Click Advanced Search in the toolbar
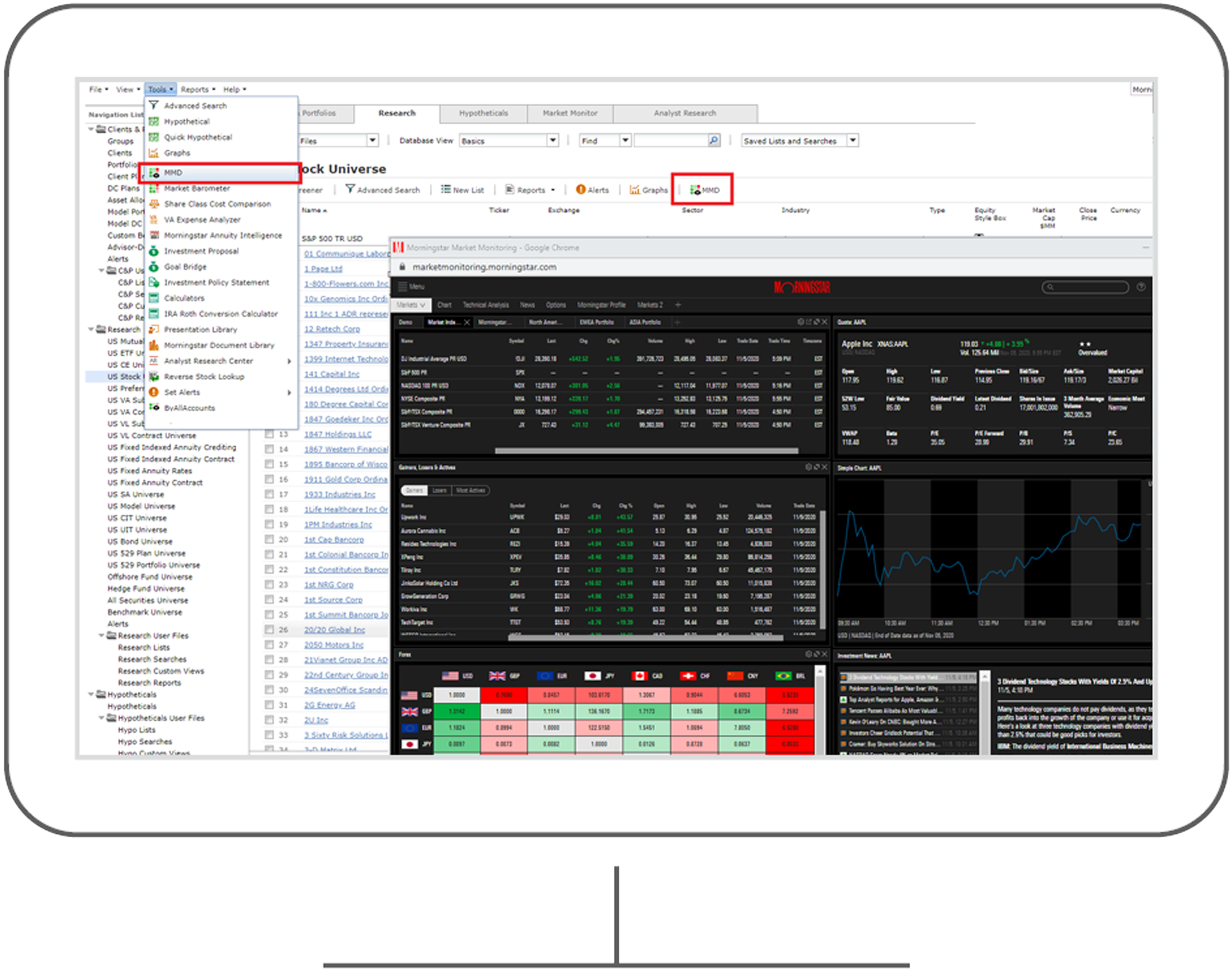The image size is (1232, 974). (x=383, y=190)
